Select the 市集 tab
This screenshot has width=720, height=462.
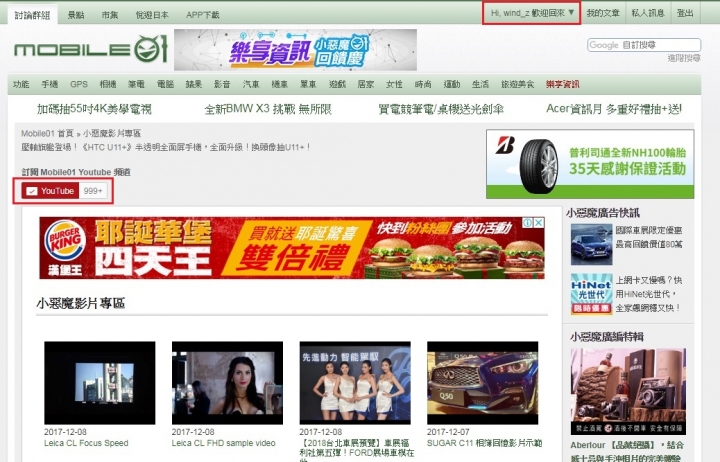pyautogui.click(x=110, y=15)
